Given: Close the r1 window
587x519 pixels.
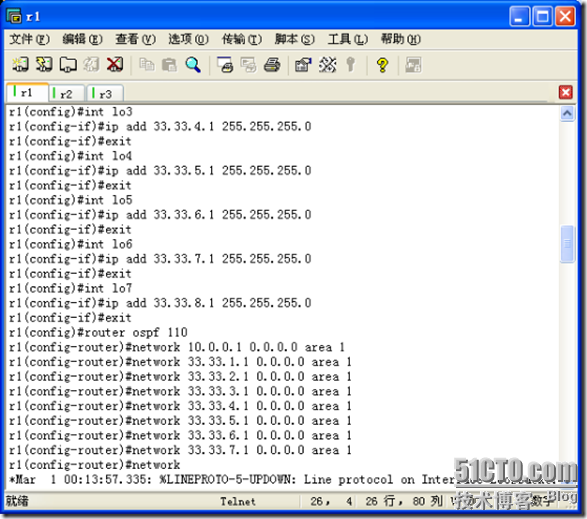Looking at the screenshot, I should [565, 16].
